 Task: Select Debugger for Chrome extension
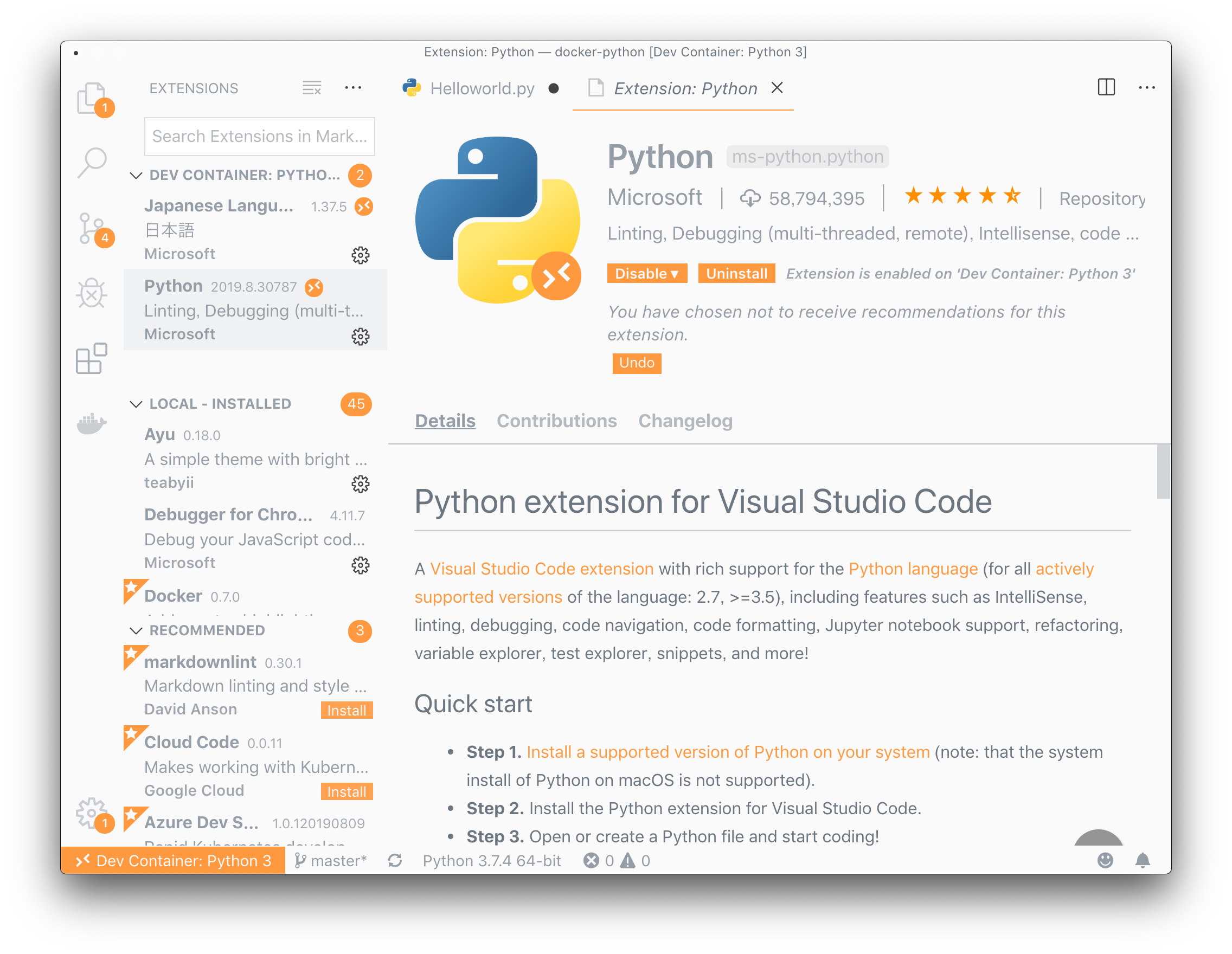pyautogui.click(x=255, y=538)
